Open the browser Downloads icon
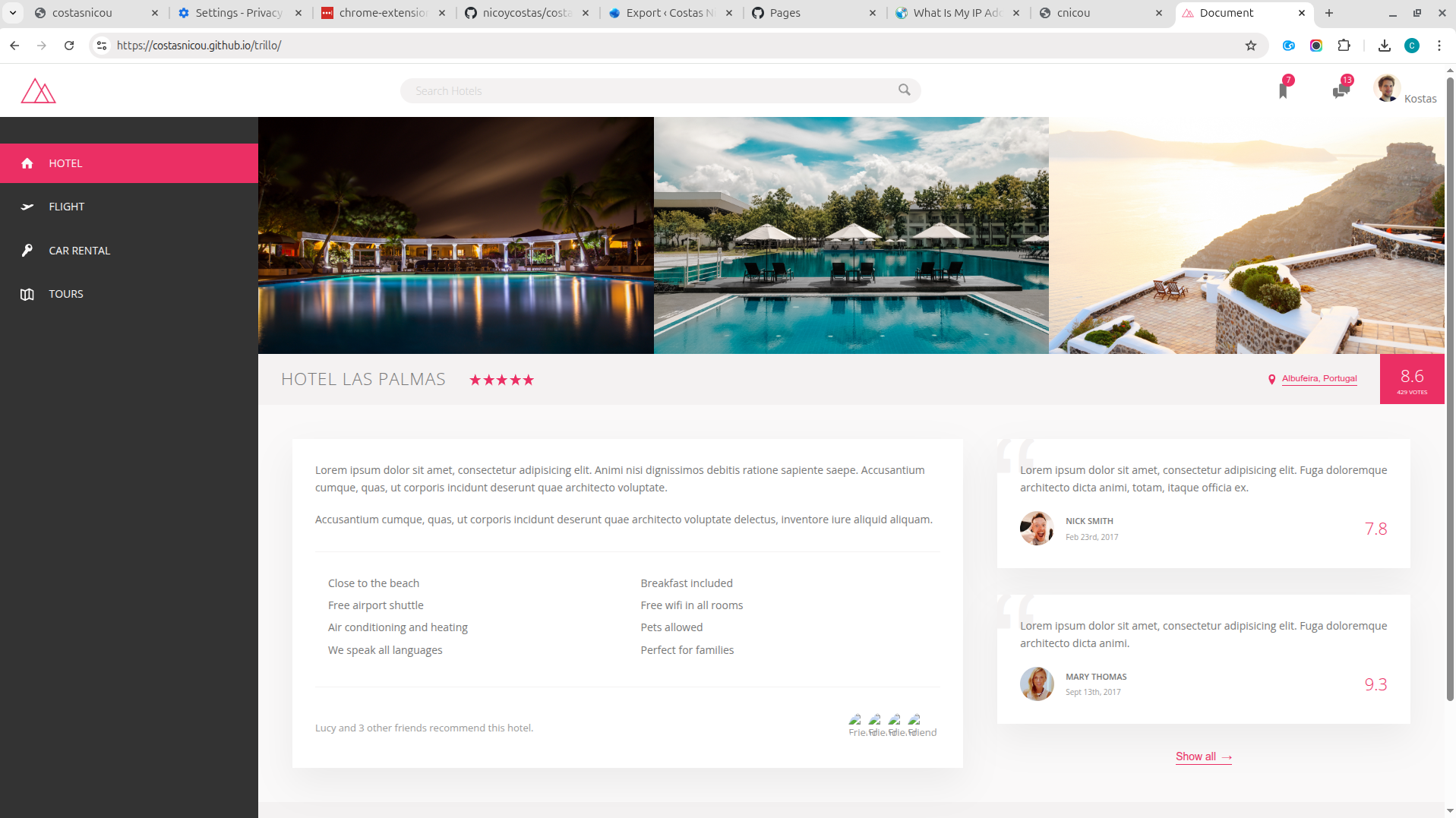Screen dimensions: 1456x818 click(1384, 46)
